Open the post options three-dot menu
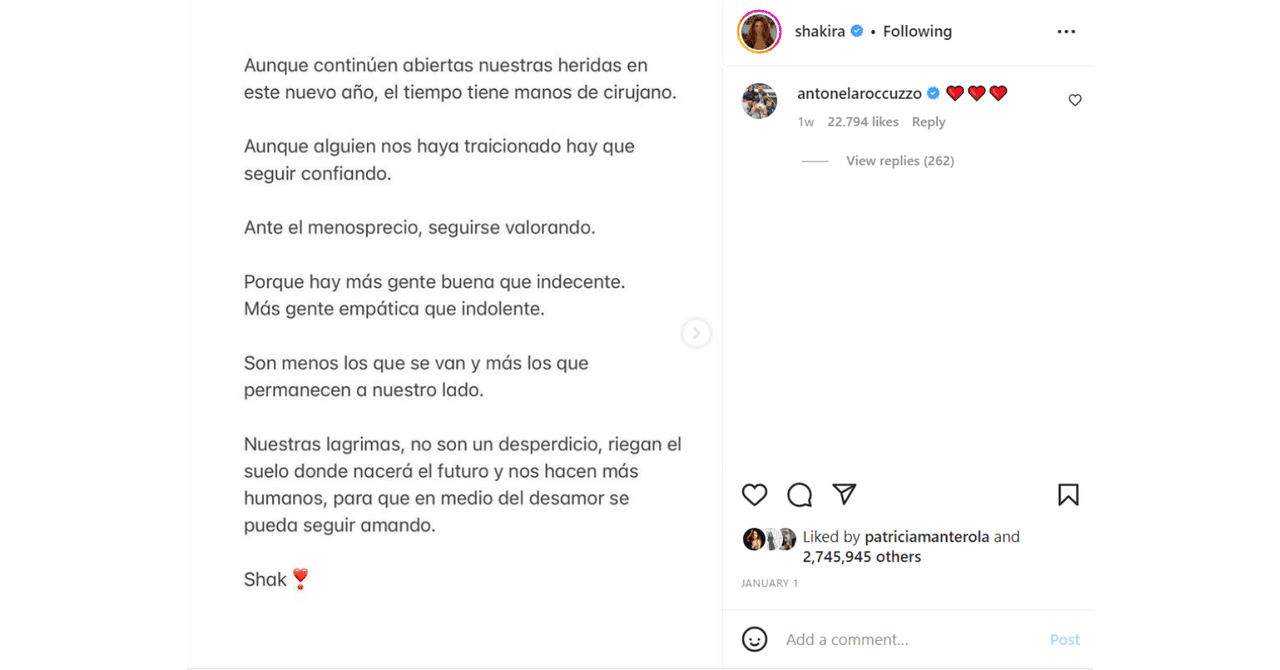This screenshot has width=1280, height=670. click(1066, 31)
